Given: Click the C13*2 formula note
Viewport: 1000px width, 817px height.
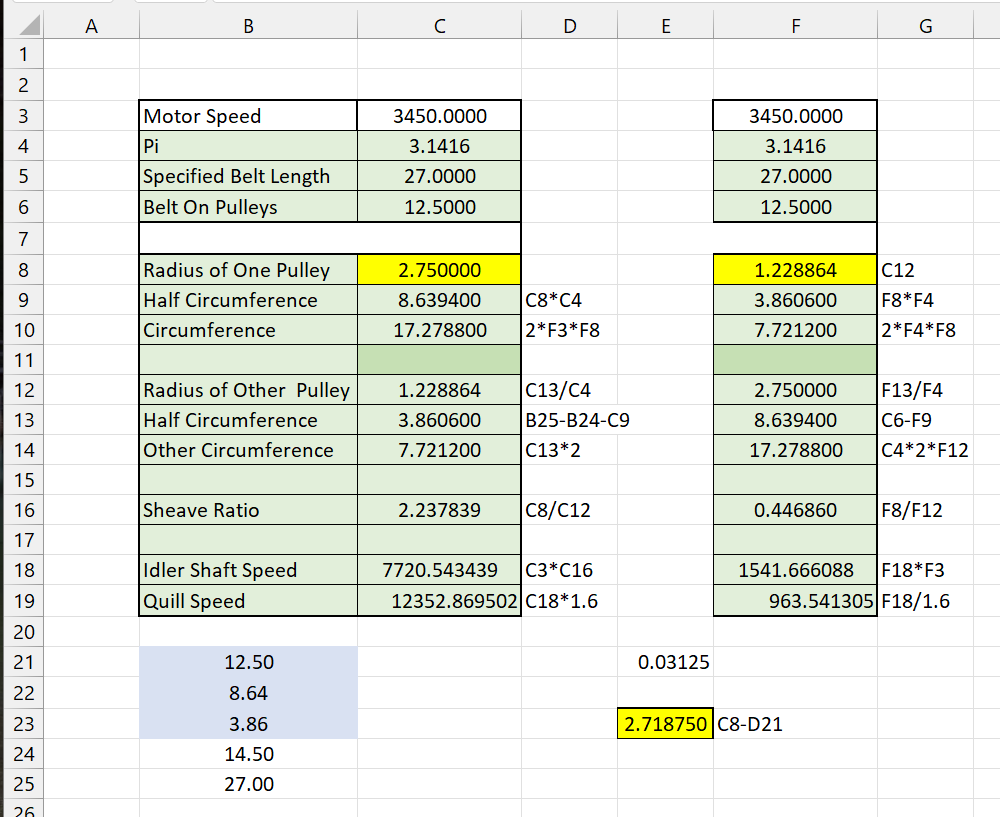Looking at the screenshot, I should pos(552,450).
